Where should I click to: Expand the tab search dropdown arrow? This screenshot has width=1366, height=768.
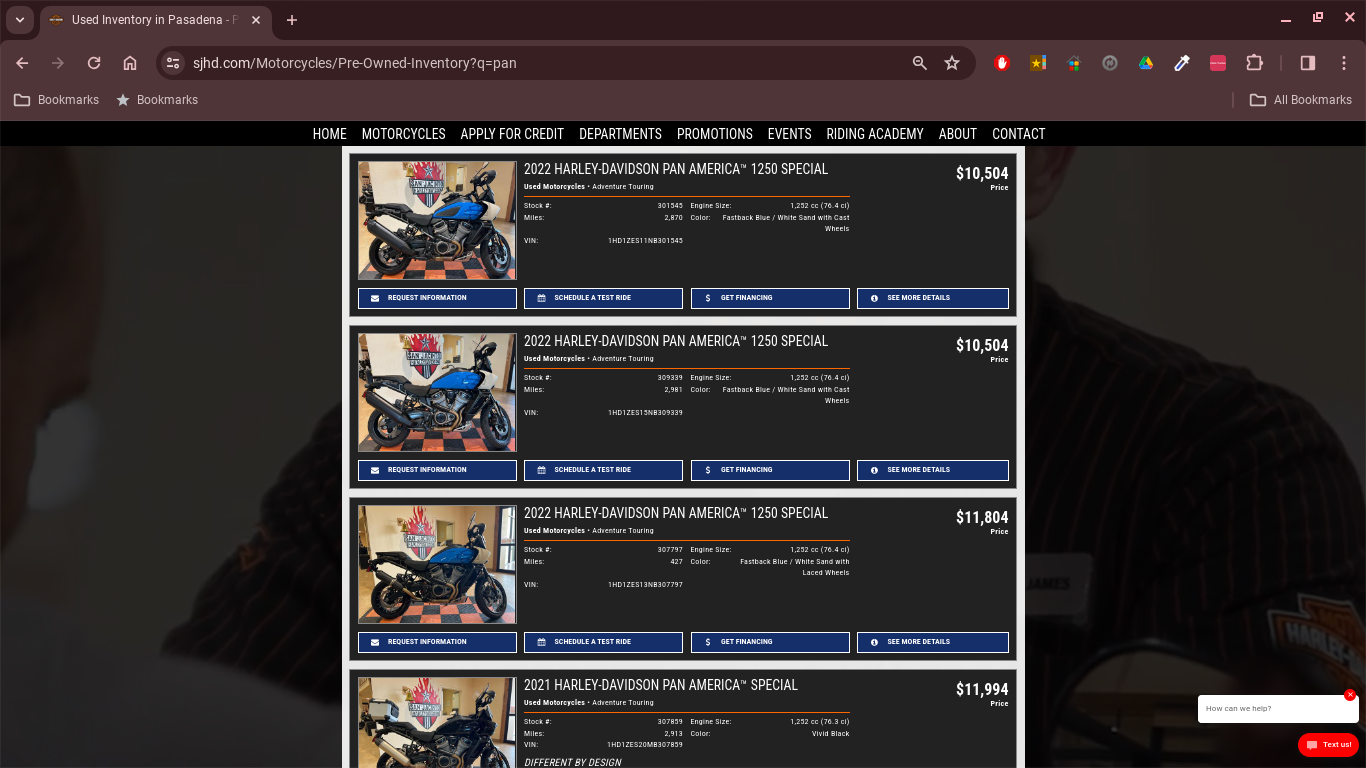pyautogui.click(x=19, y=20)
